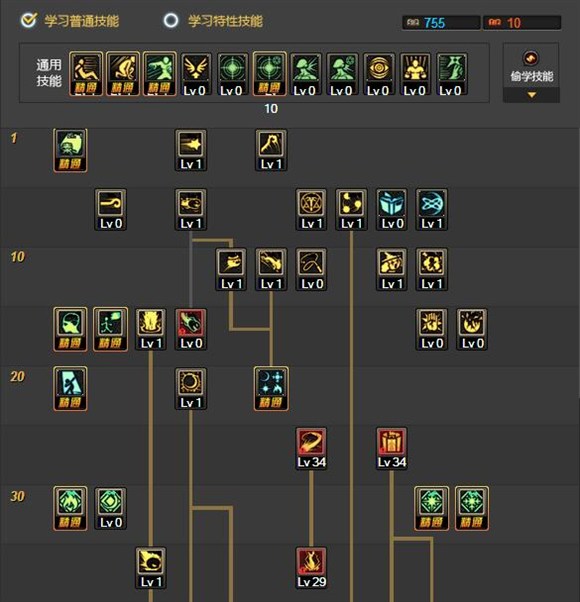Select the red flame skill at Lv 29
580x602 pixels.
pyautogui.click(x=311, y=568)
